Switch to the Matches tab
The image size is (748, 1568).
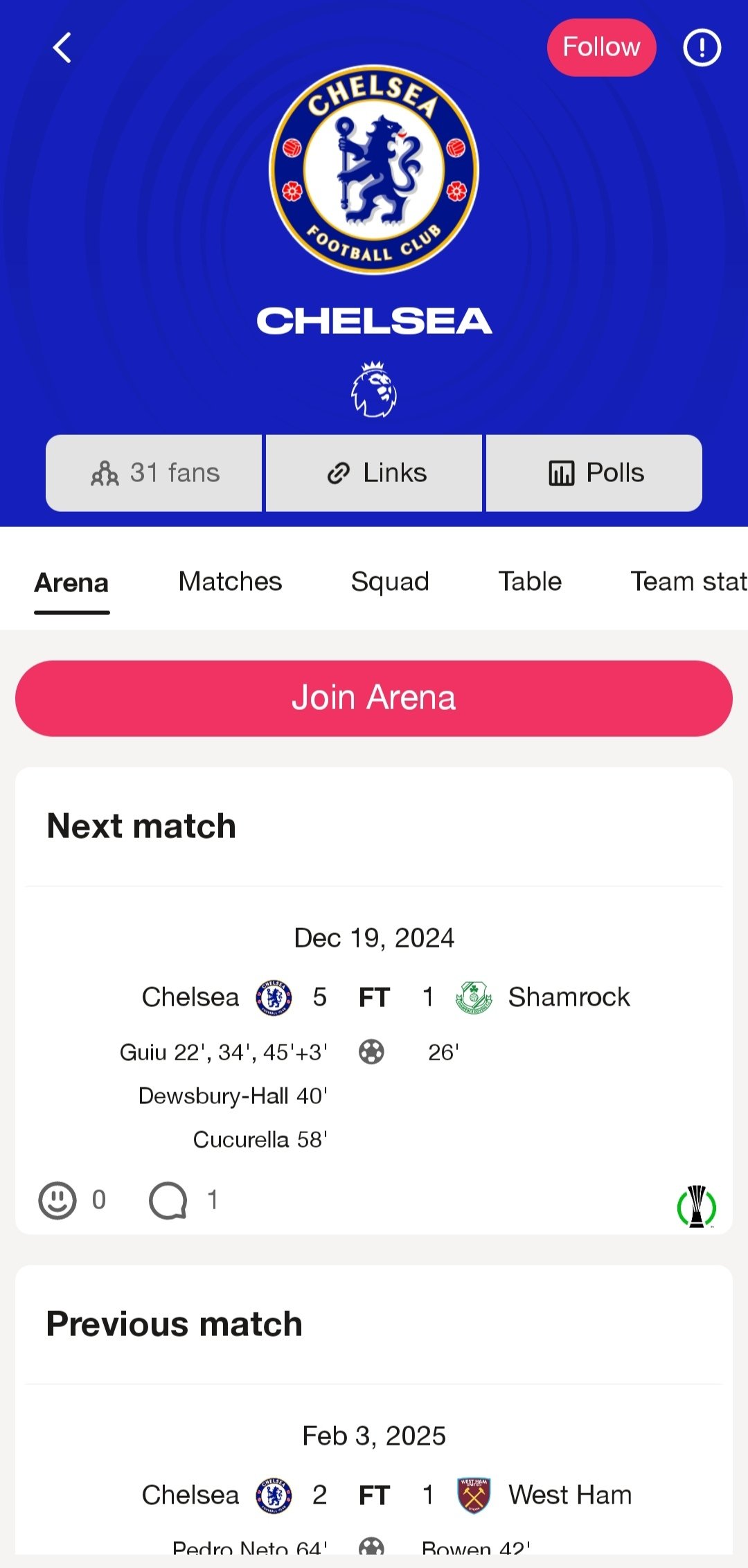(230, 582)
